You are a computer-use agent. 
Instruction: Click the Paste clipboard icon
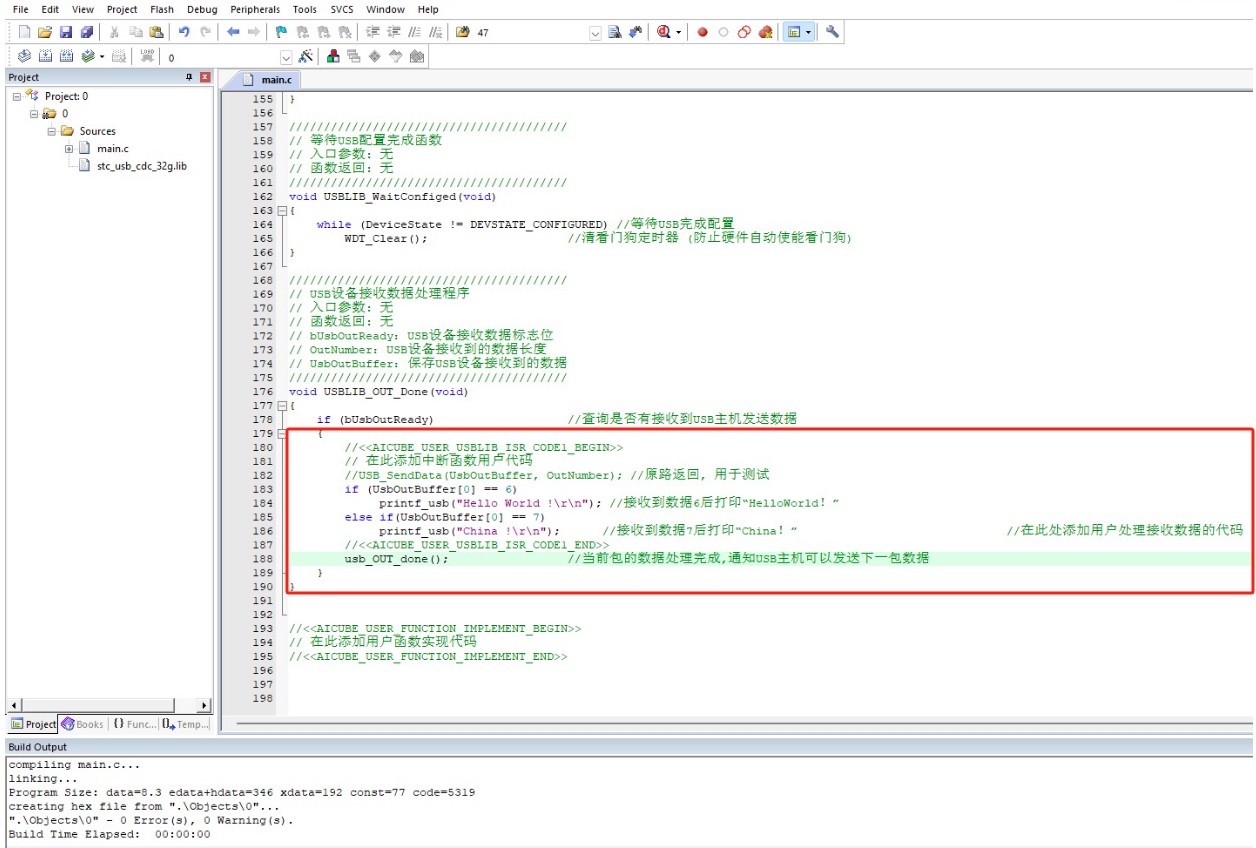155,32
